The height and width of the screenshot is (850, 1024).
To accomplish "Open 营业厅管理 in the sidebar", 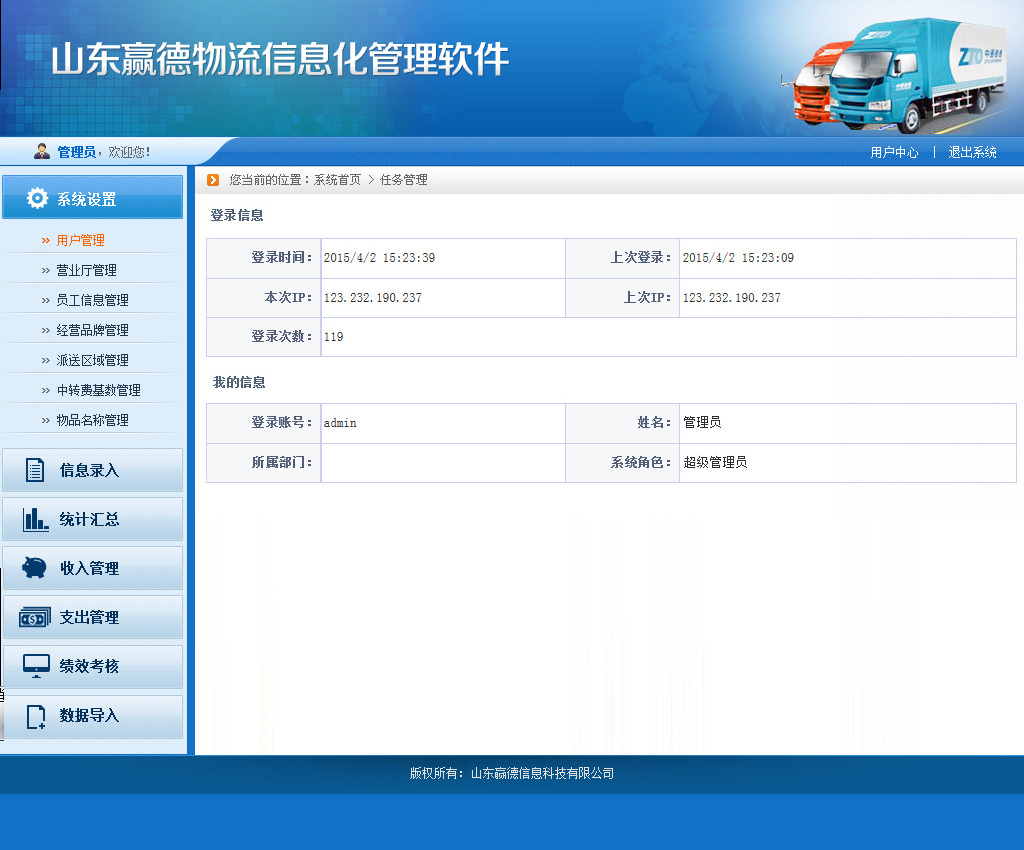I will click(86, 270).
